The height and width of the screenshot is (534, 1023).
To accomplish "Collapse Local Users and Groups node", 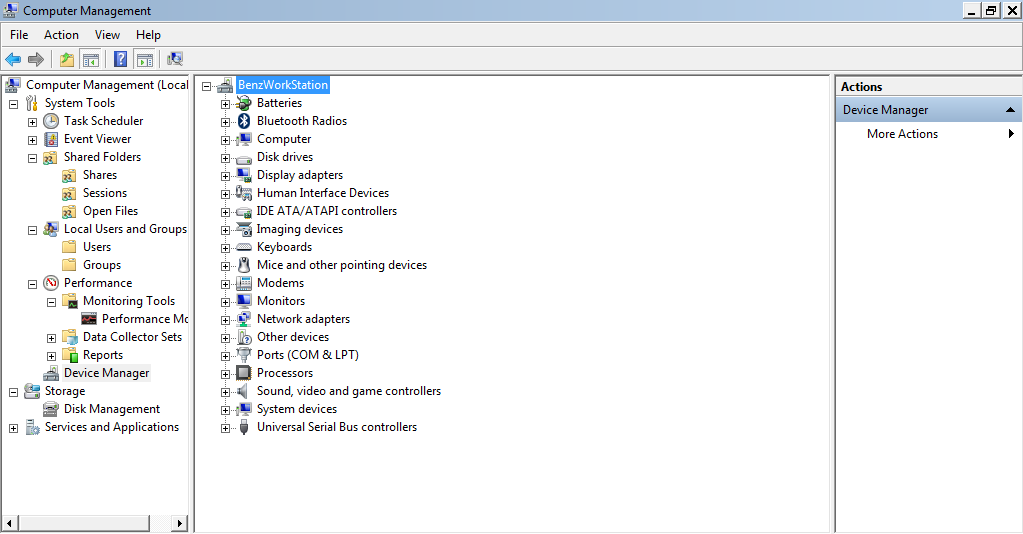I will click(x=32, y=230).
